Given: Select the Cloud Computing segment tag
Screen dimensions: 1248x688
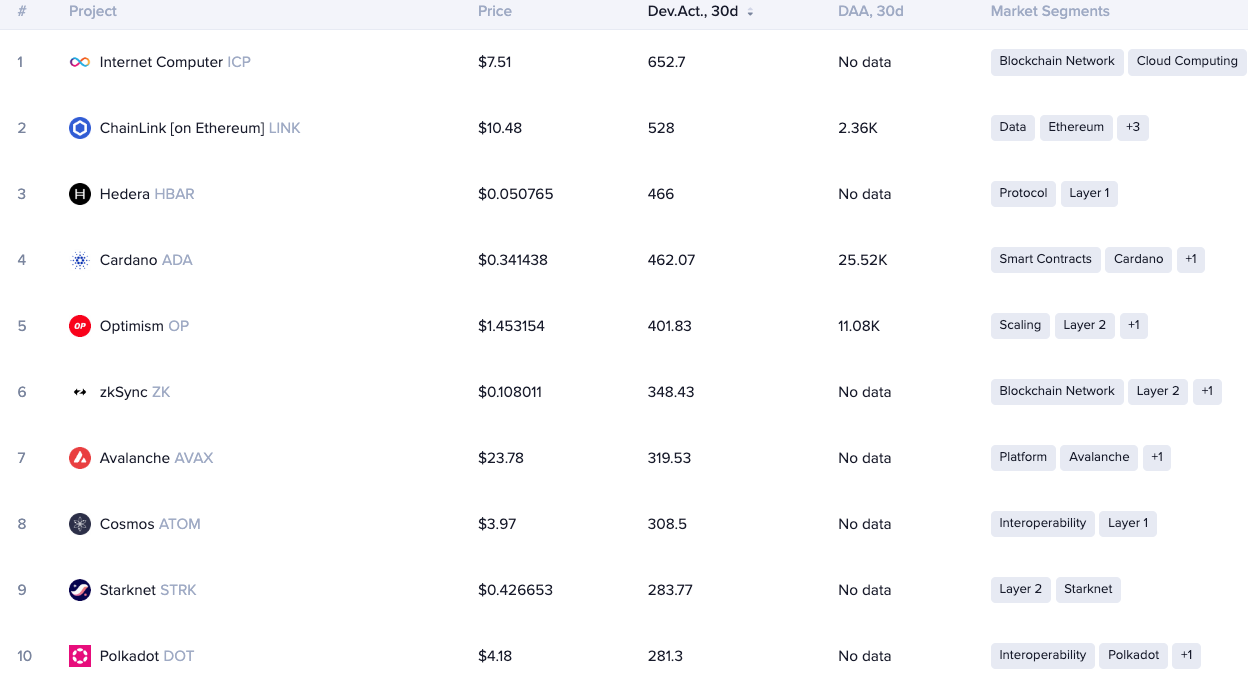Looking at the screenshot, I should tap(1187, 61).
